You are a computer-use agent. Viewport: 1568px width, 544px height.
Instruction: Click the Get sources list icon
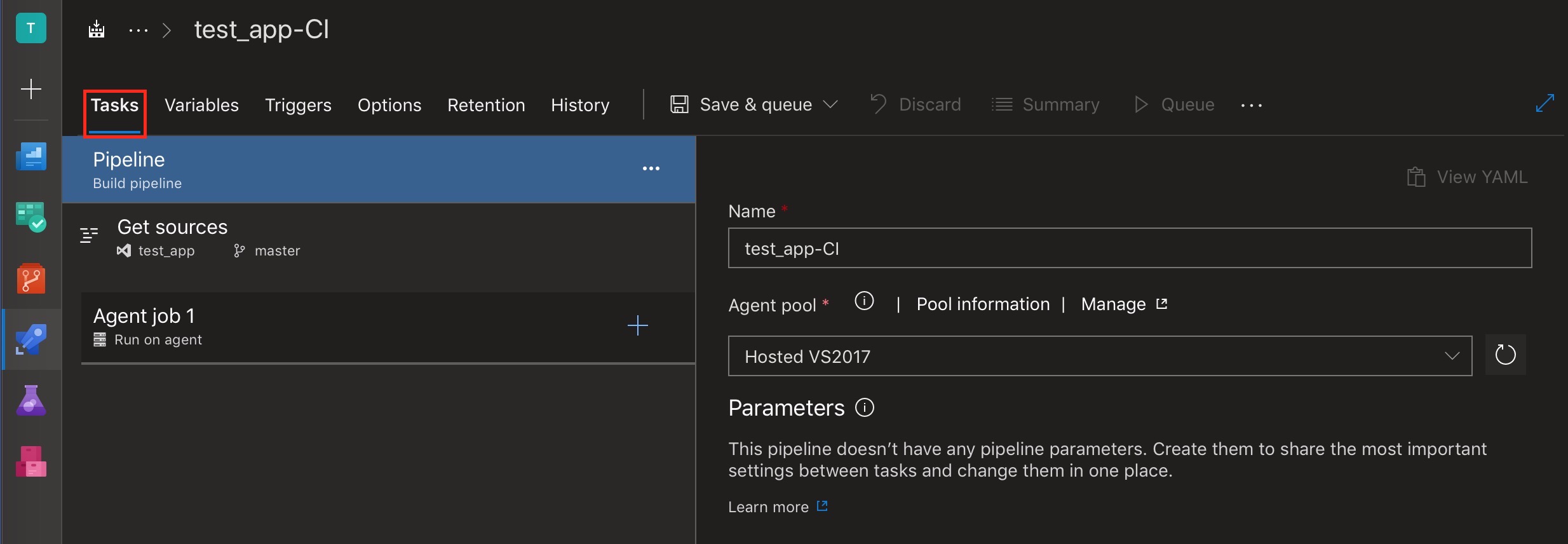click(x=89, y=235)
